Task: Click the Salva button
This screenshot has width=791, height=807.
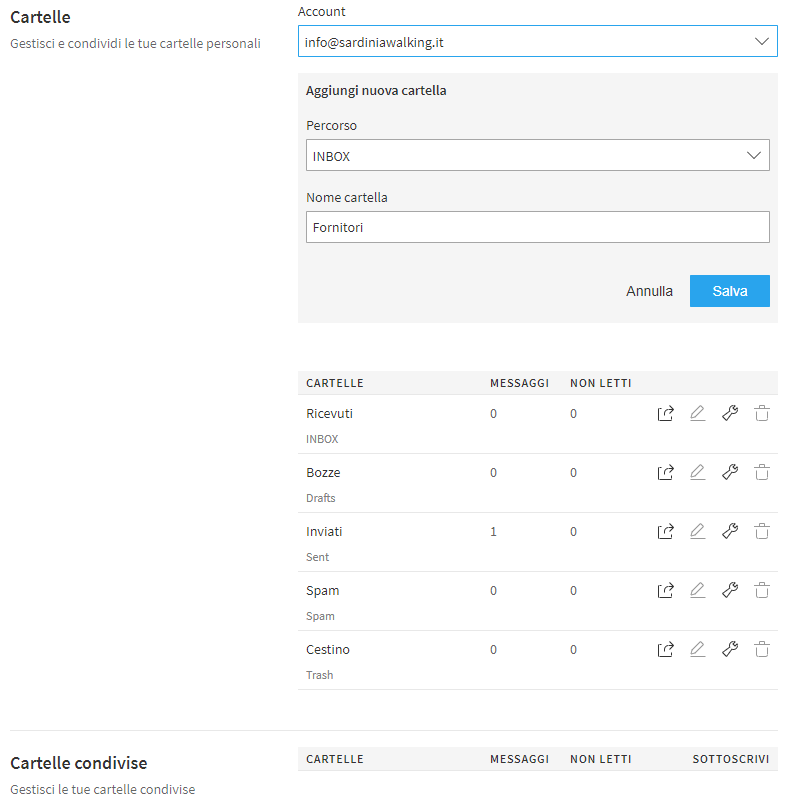Action: (x=729, y=291)
